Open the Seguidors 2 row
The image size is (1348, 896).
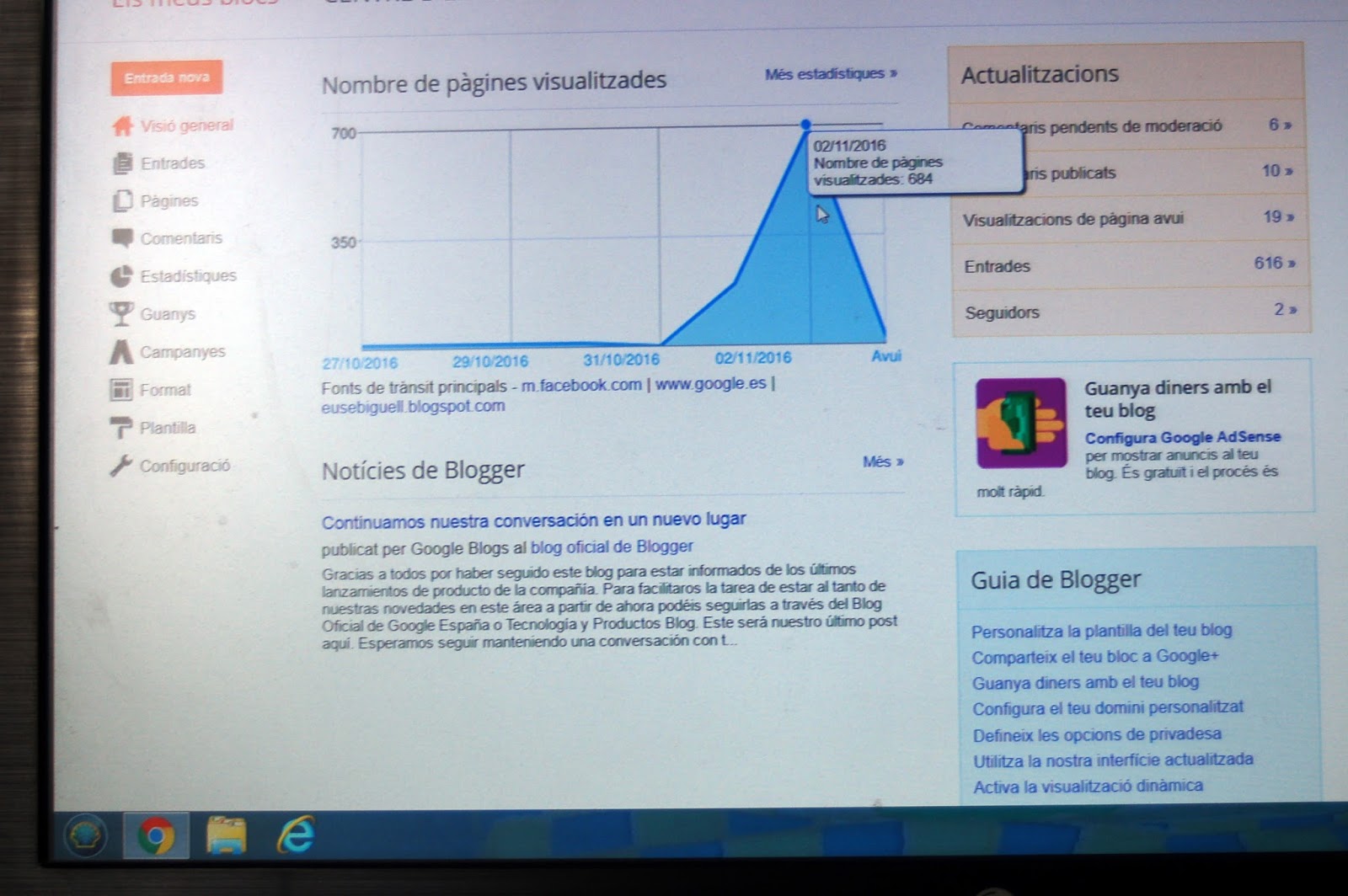1131,312
